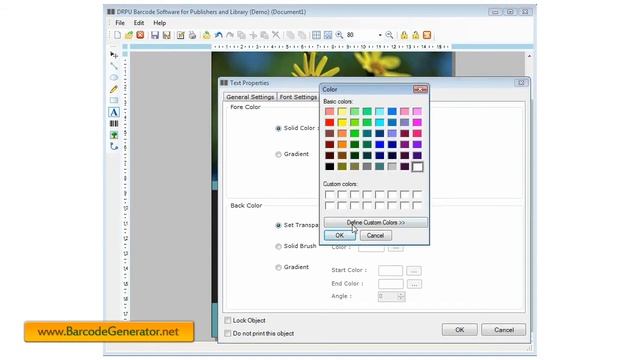Click the Angle value field
The height and width of the screenshot is (360, 640).
click(388, 296)
